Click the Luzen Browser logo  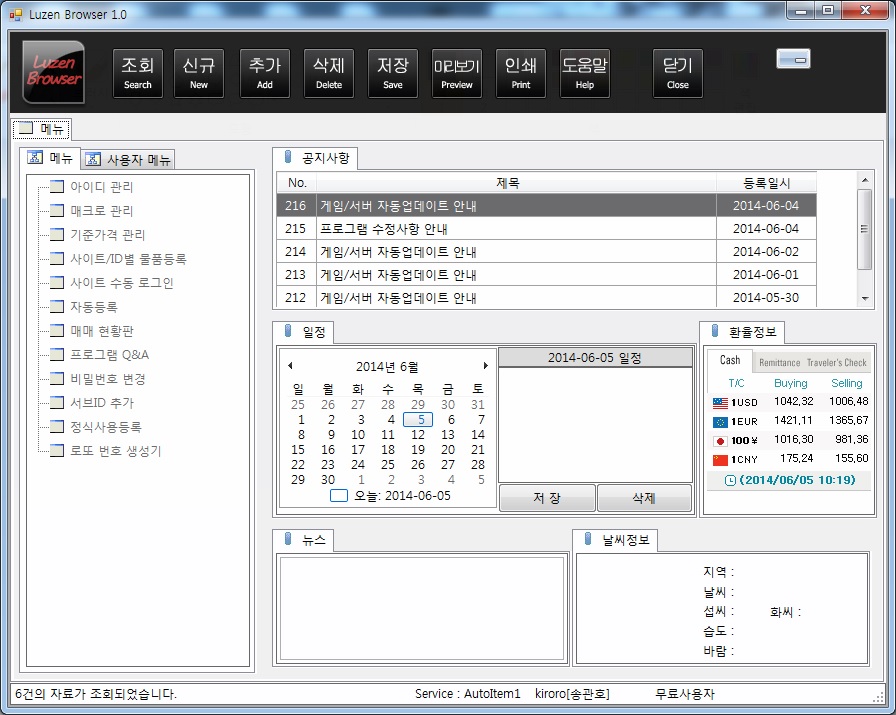(53, 72)
